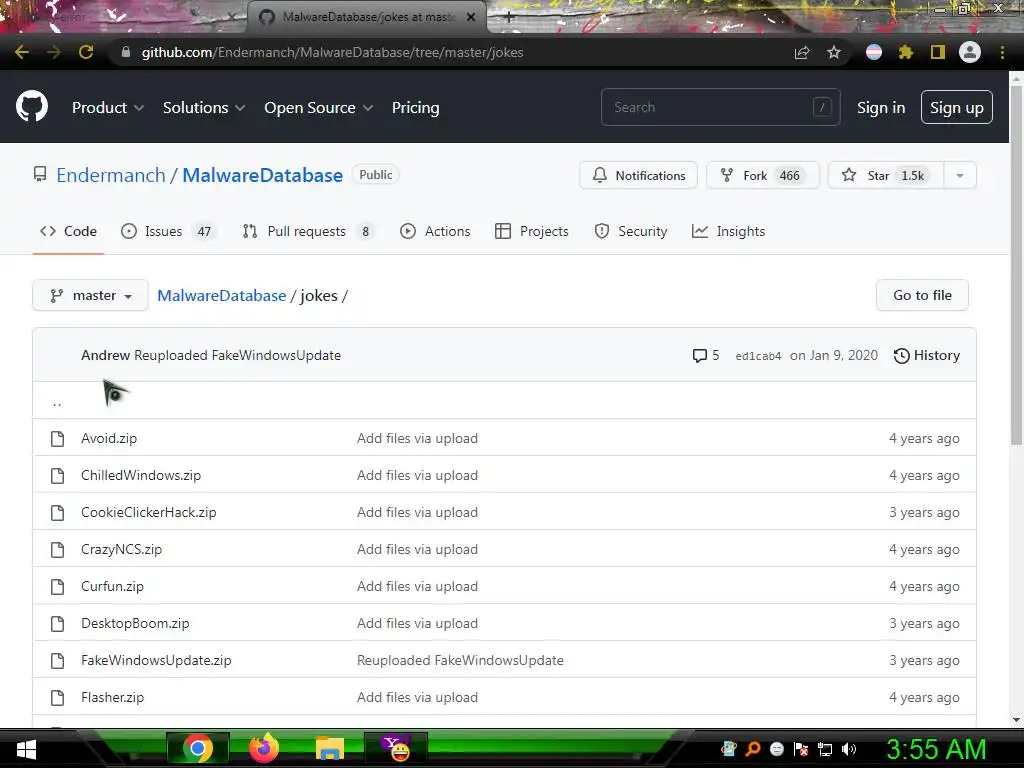The width and height of the screenshot is (1024, 768).
Task: Click the Pricing link
Action: point(415,108)
